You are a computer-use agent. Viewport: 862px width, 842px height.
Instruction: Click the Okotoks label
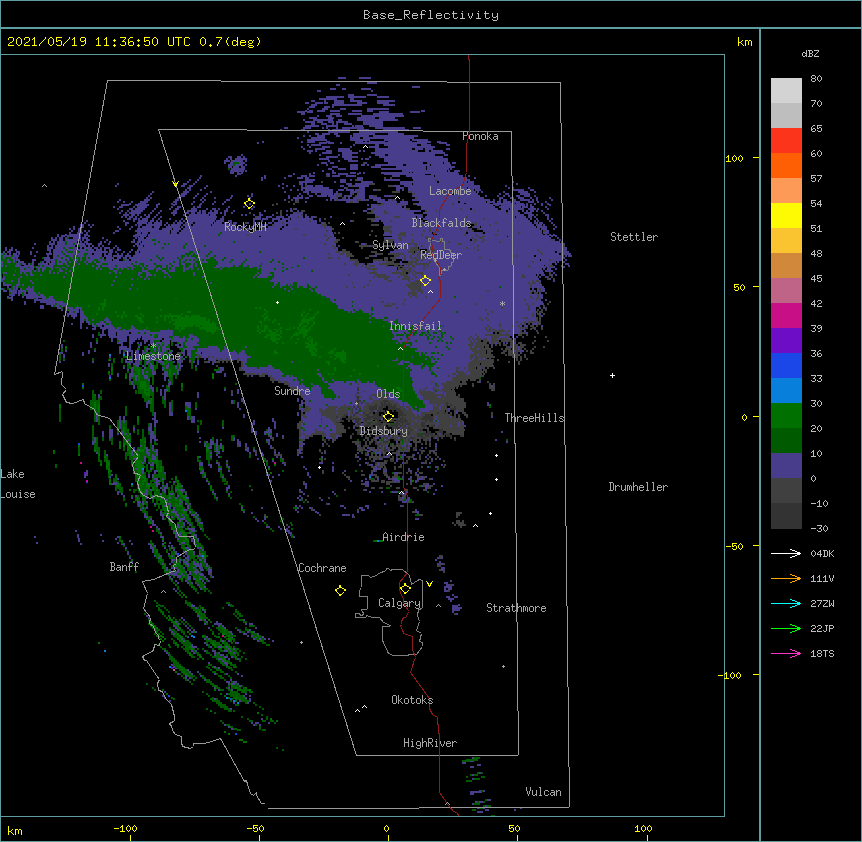coord(412,700)
